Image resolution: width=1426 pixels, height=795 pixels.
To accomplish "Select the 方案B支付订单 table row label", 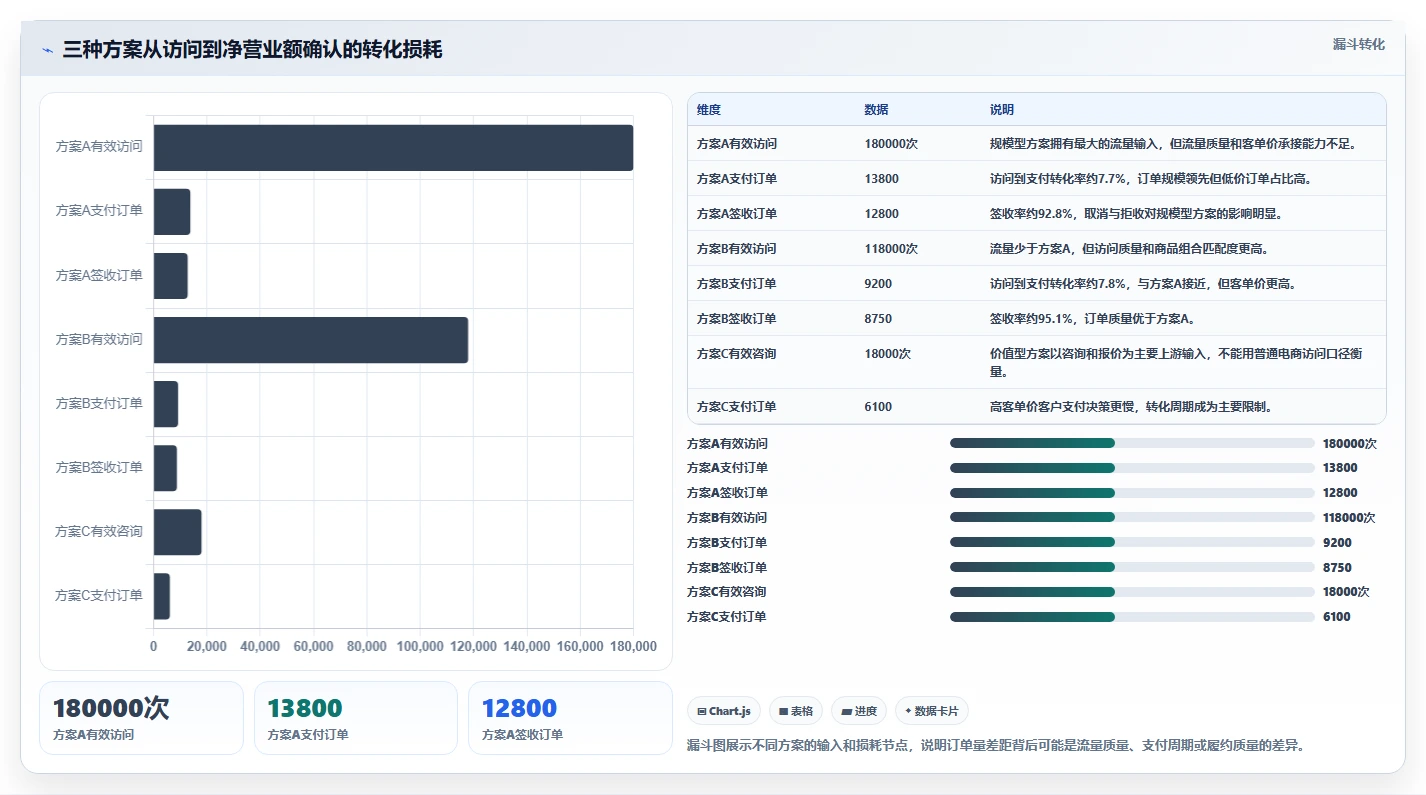I will click(x=737, y=284).
